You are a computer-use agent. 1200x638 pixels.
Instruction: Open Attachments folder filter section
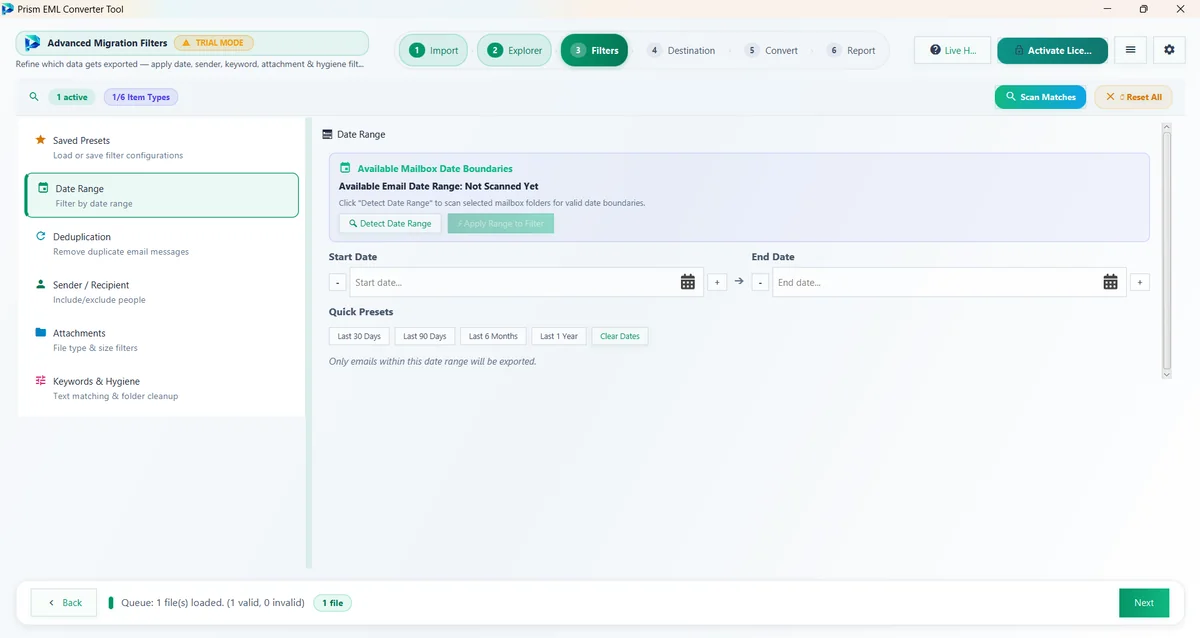click(x=161, y=340)
